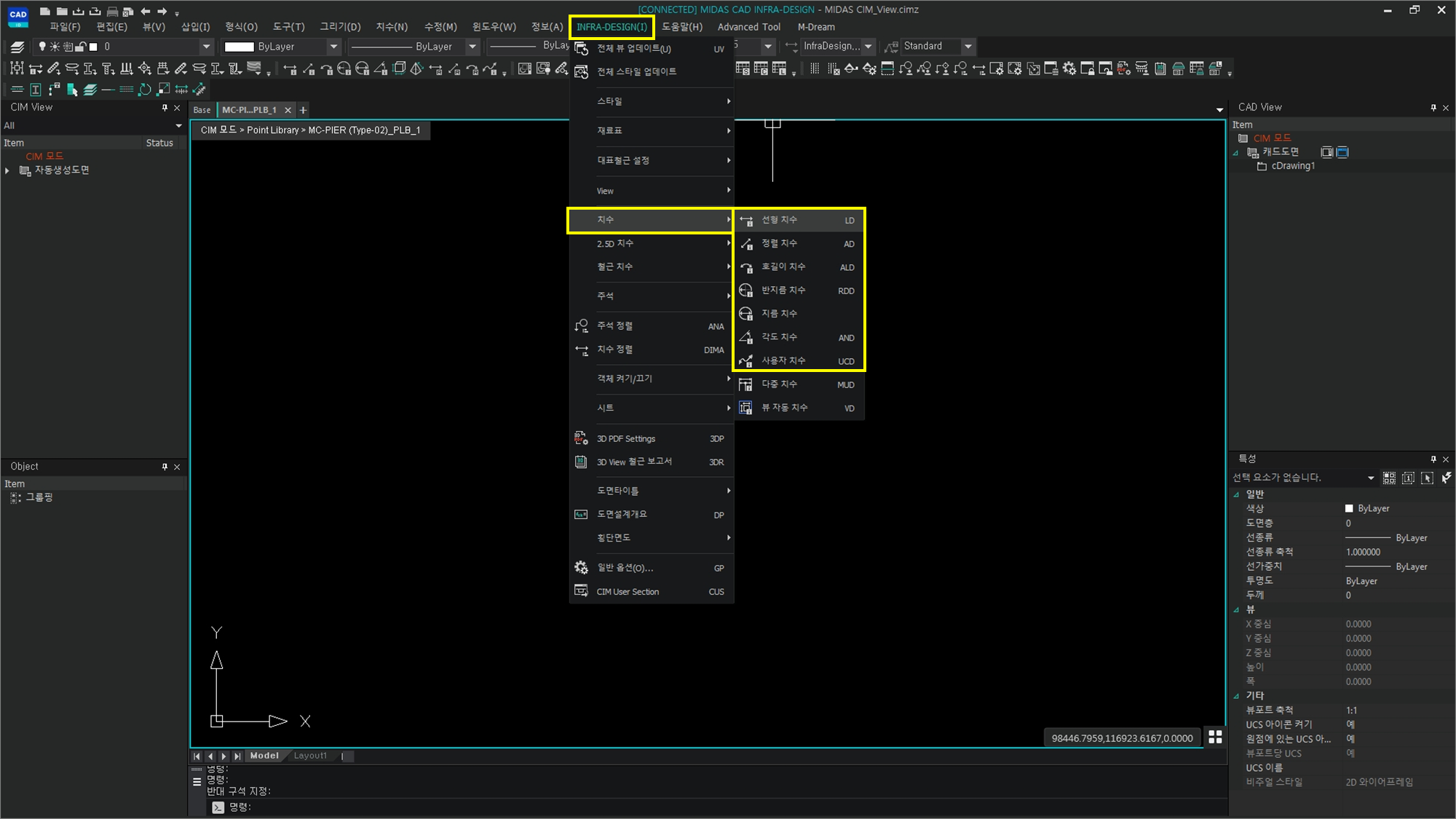Screen dimensions: 1456x819
Task: Click the select objects cursor icon in properties
Action: tap(1428, 478)
